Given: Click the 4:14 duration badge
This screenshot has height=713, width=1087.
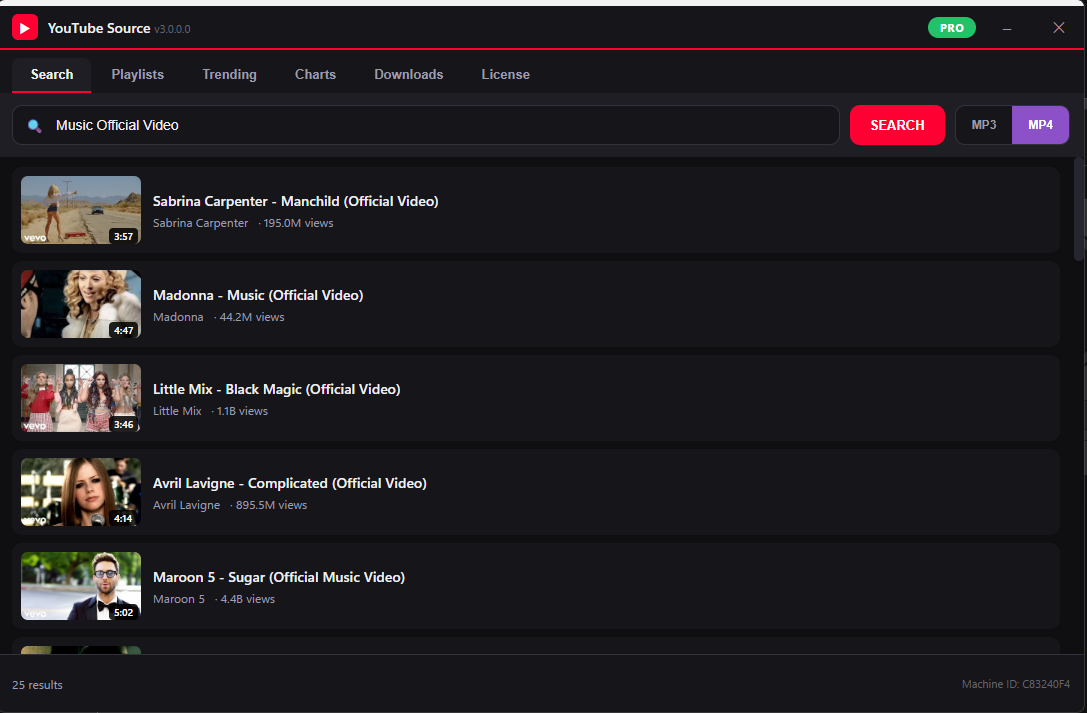Looking at the screenshot, I should coord(123,518).
